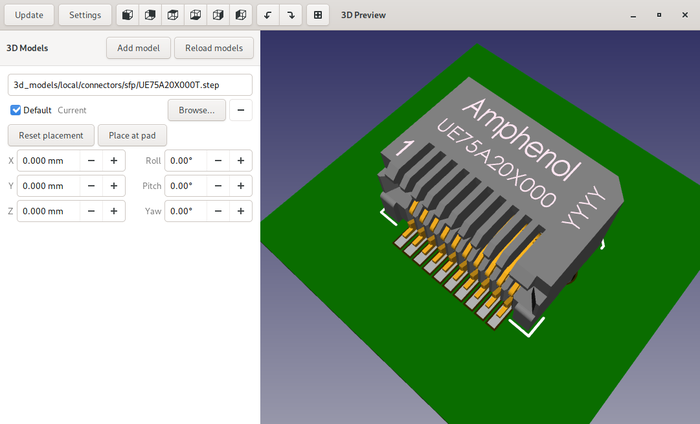
Task: Click the rotate counter-clockwise arrow icon
Action: (x=267, y=15)
